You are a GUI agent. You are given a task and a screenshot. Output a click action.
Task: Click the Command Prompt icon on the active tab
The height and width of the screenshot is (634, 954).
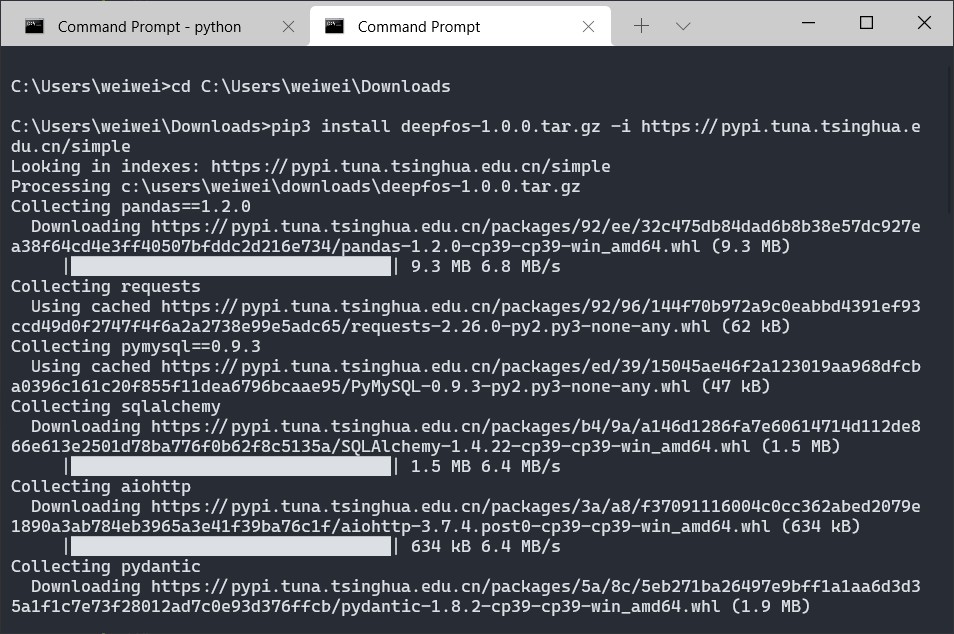tap(335, 26)
